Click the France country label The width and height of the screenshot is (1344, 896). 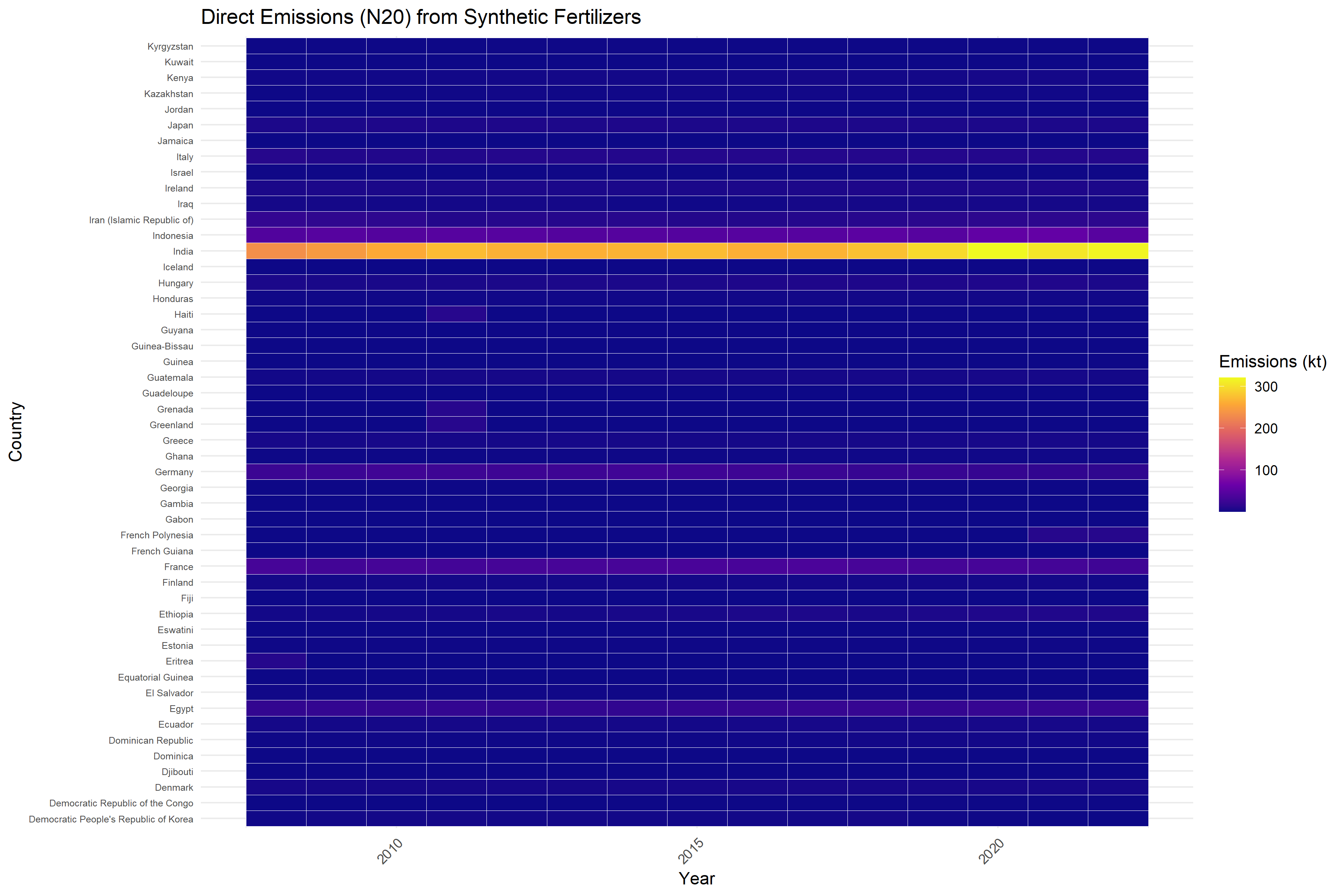[178, 567]
